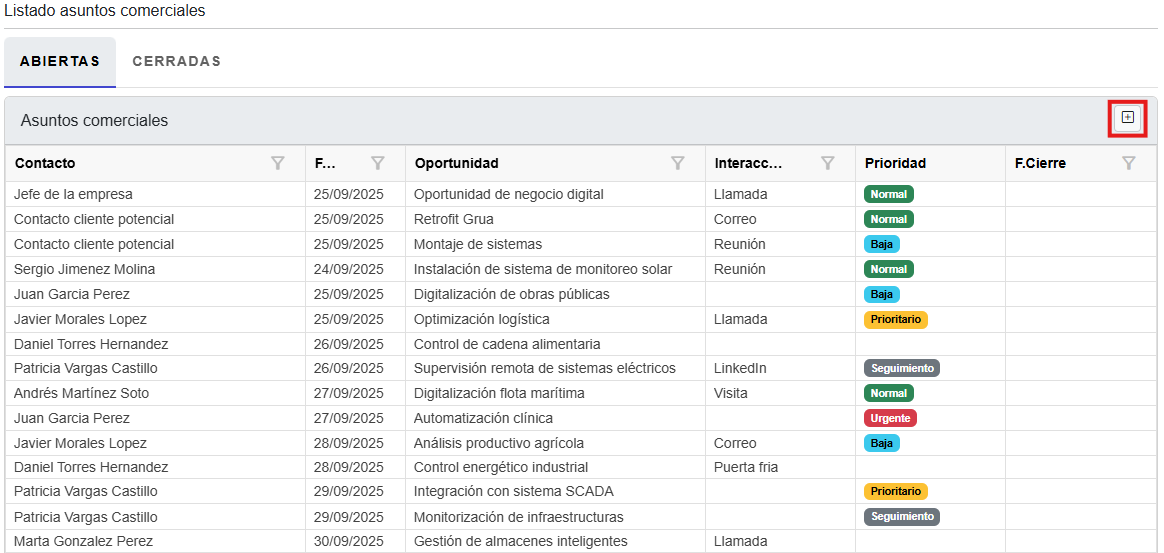Click the Urgente priority badge
The width and height of the screenshot is (1164, 553).
click(889, 418)
